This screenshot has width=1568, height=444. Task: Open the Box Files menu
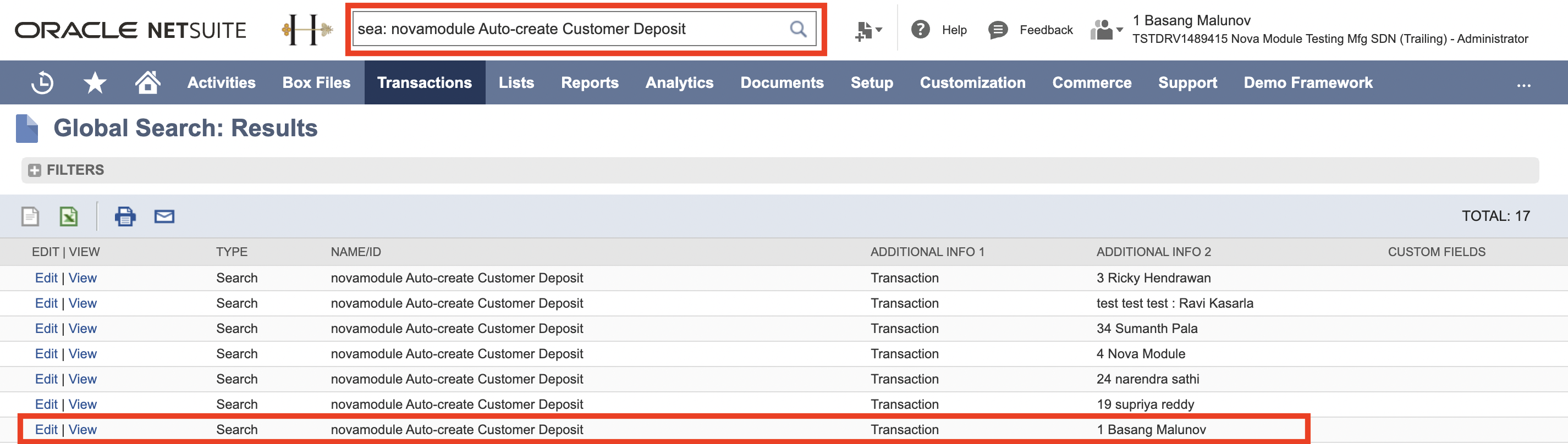point(317,83)
